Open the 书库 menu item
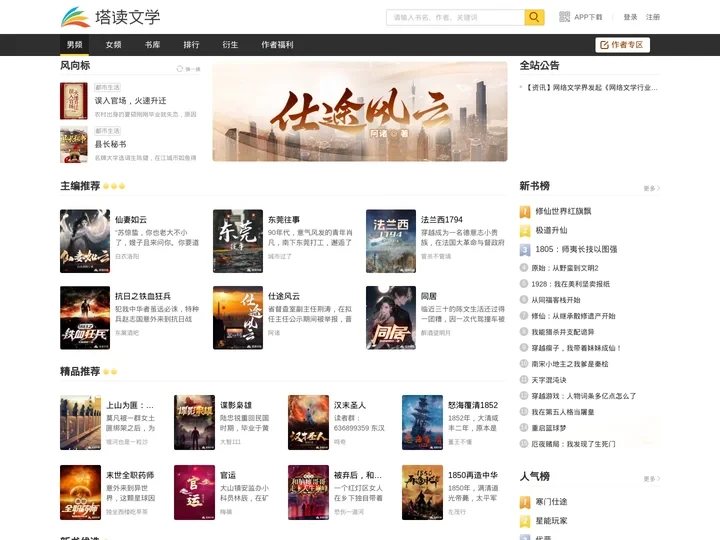The width and height of the screenshot is (720, 540). [152, 45]
